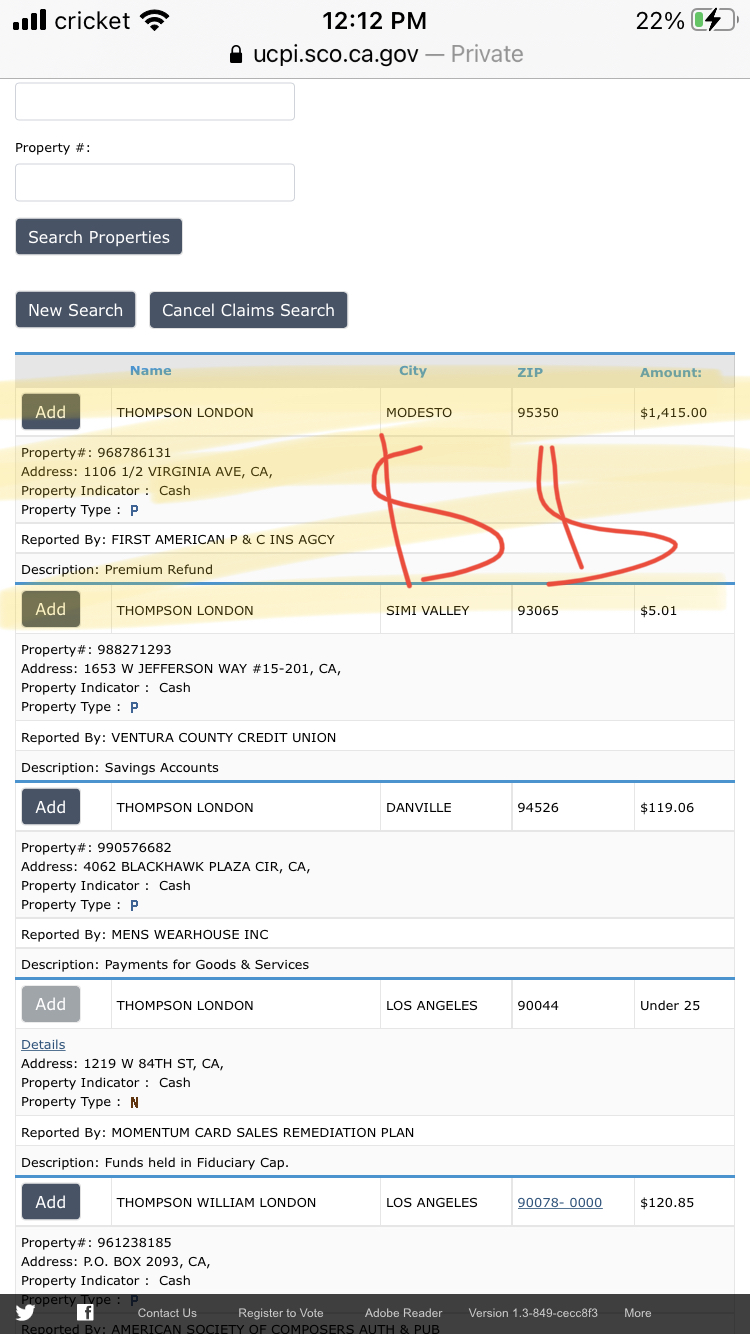Select the footer Version 1.3-849-cecc8f3 text
The width and height of the screenshot is (750, 1334).
(x=533, y=1313)
